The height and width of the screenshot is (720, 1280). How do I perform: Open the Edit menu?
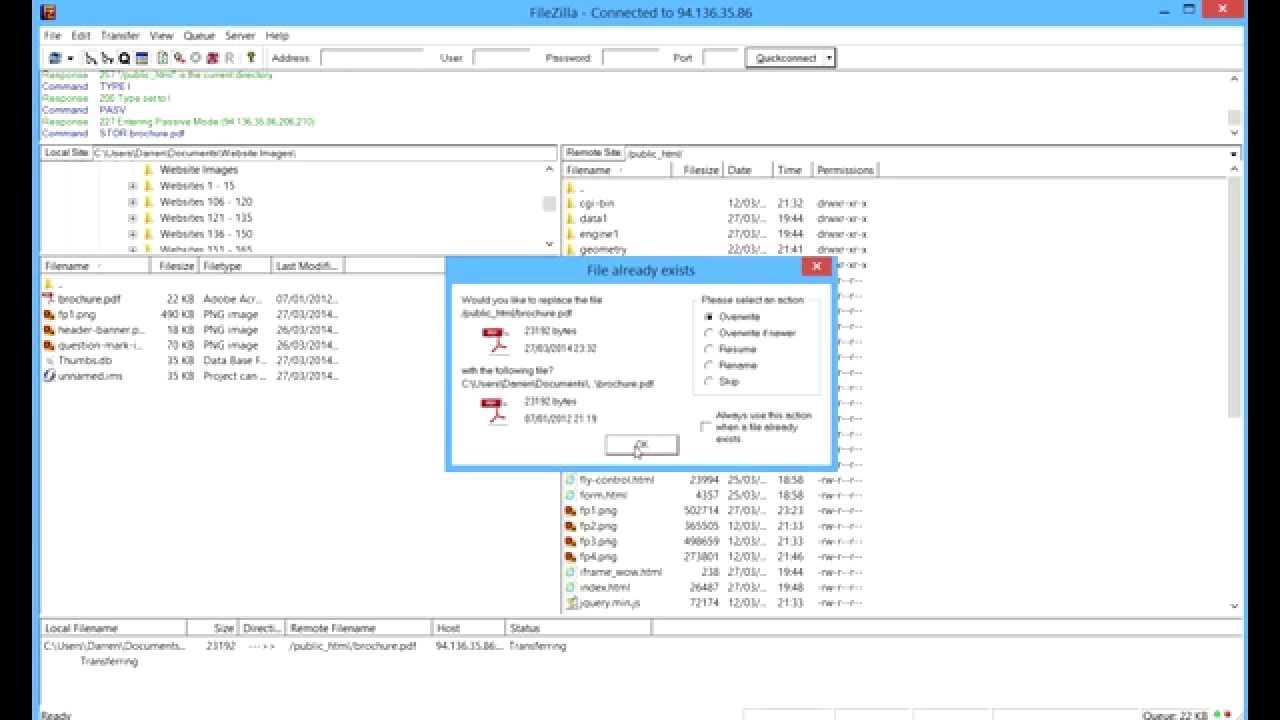click(81, 35)
